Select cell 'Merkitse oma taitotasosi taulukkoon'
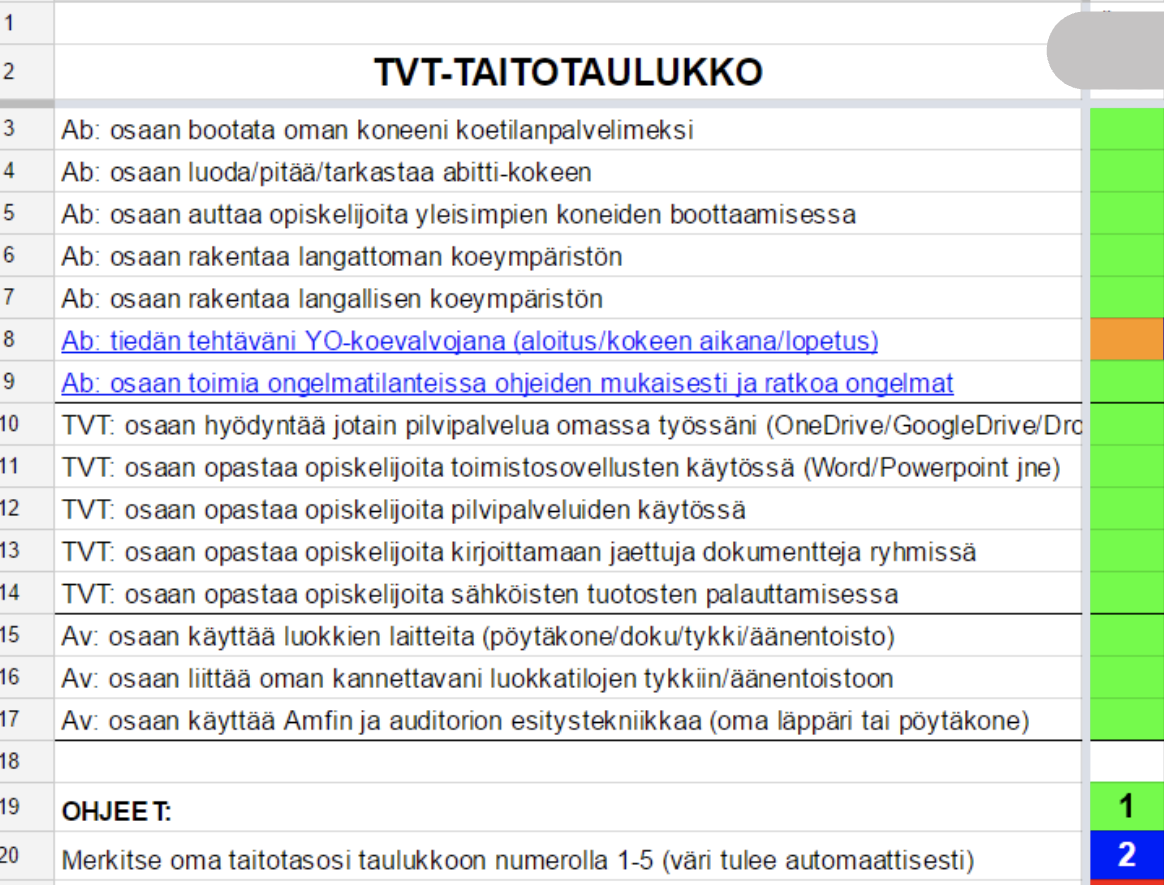This screenshot has height=885, width=1164. [x=568, y=857]
